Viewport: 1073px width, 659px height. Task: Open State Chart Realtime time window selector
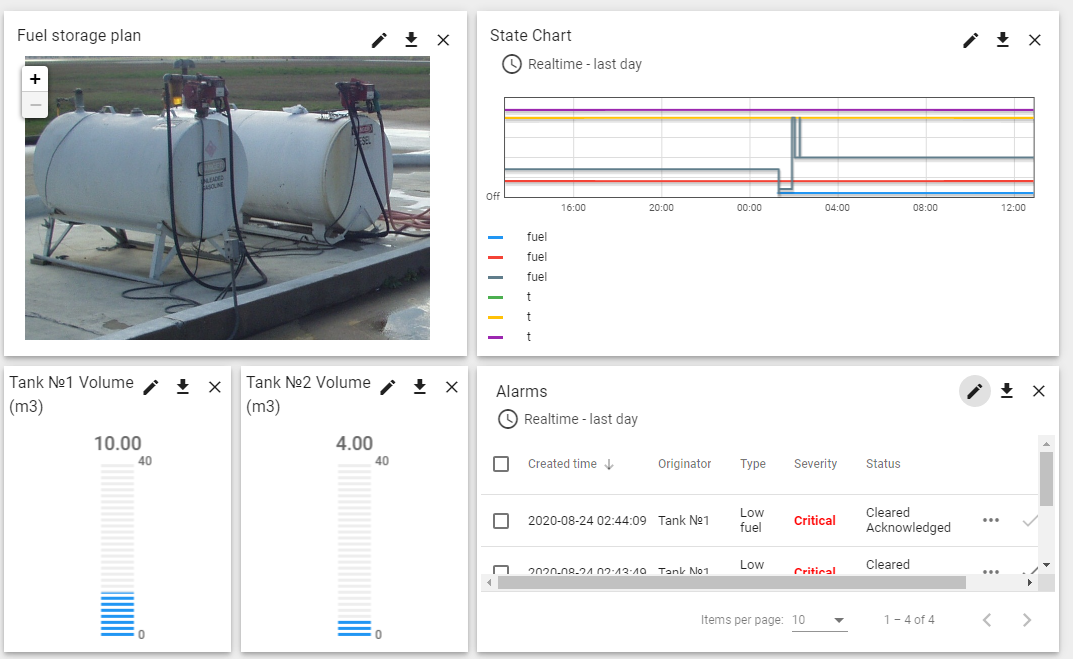click(x=573, y=64)
